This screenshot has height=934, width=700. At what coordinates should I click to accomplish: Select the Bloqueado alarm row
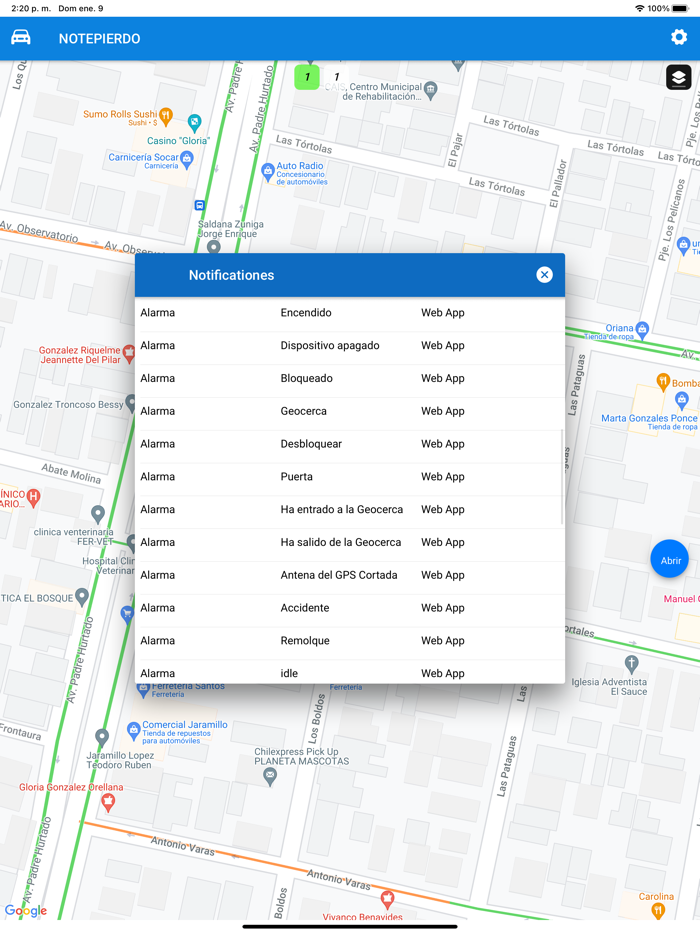pyautogui.click(x=350, y=378)
